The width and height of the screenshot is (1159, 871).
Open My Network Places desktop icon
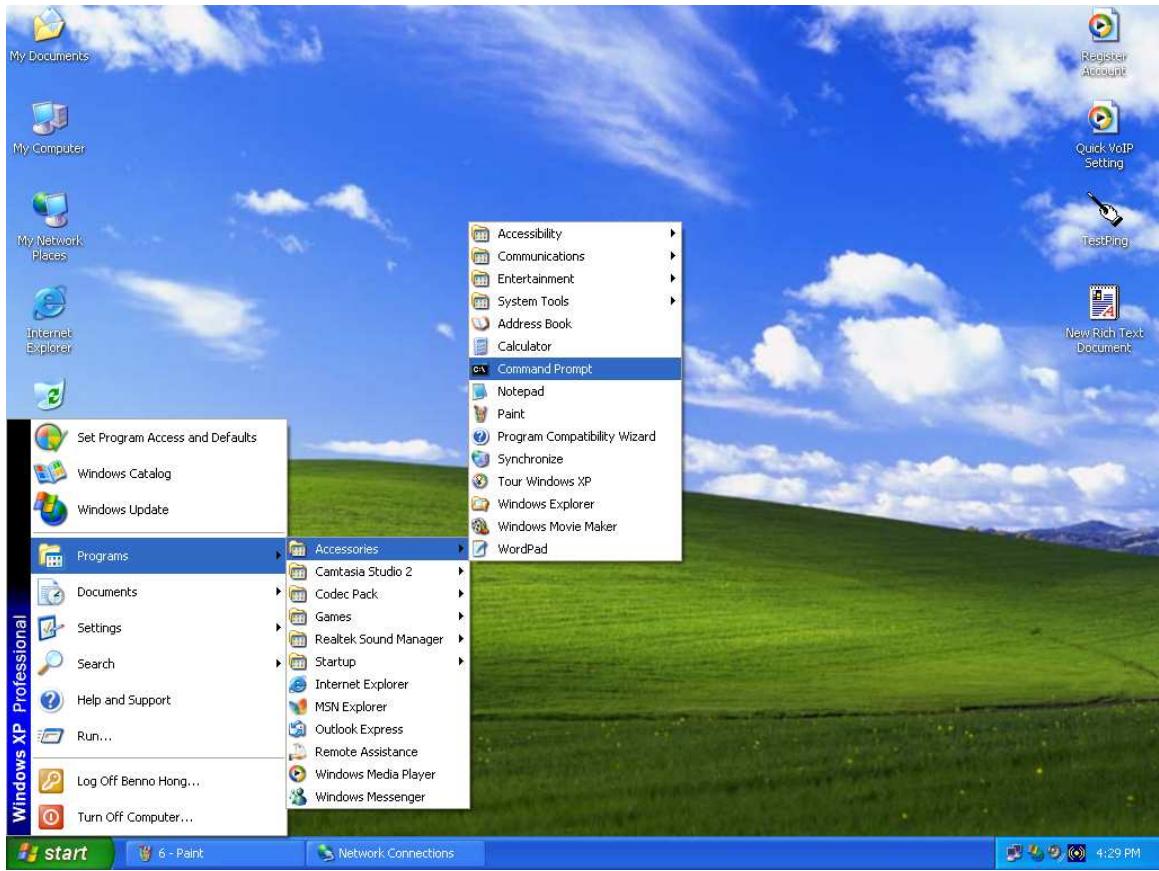click(50, 226)
